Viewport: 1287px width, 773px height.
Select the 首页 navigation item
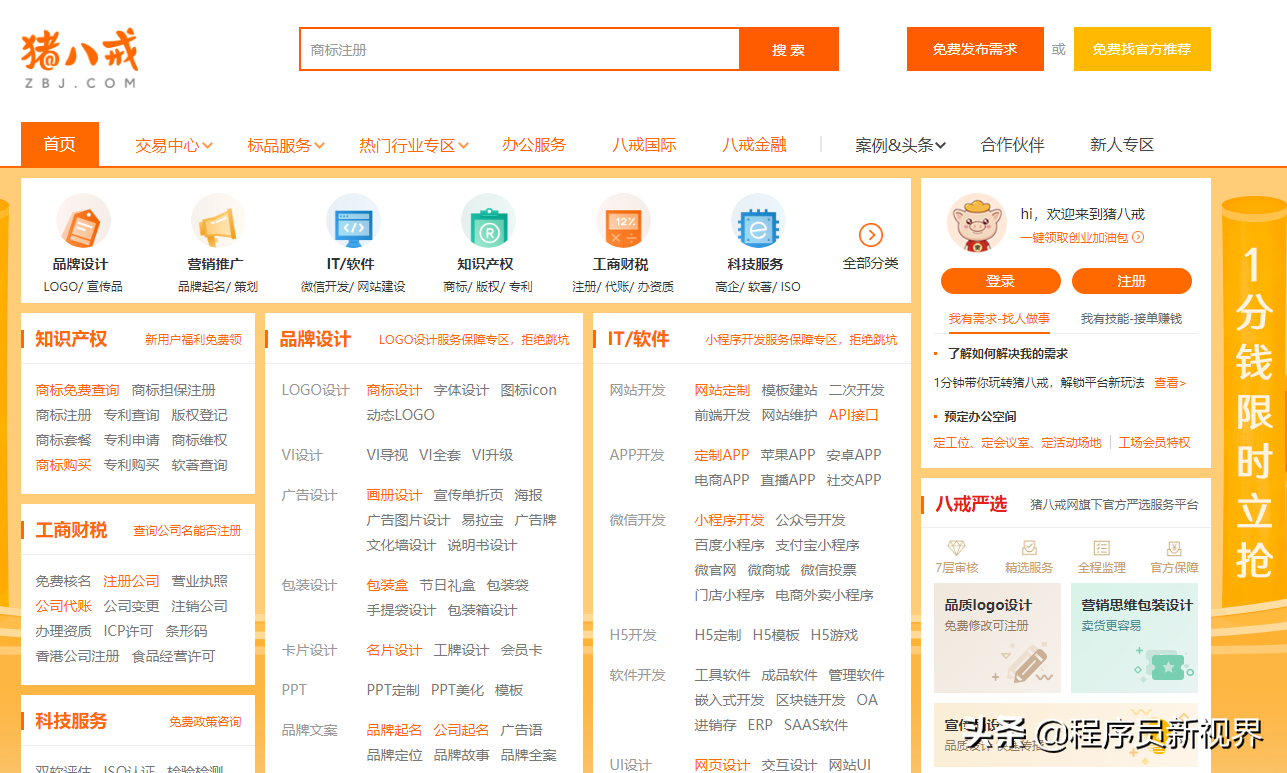coord(59,144)
